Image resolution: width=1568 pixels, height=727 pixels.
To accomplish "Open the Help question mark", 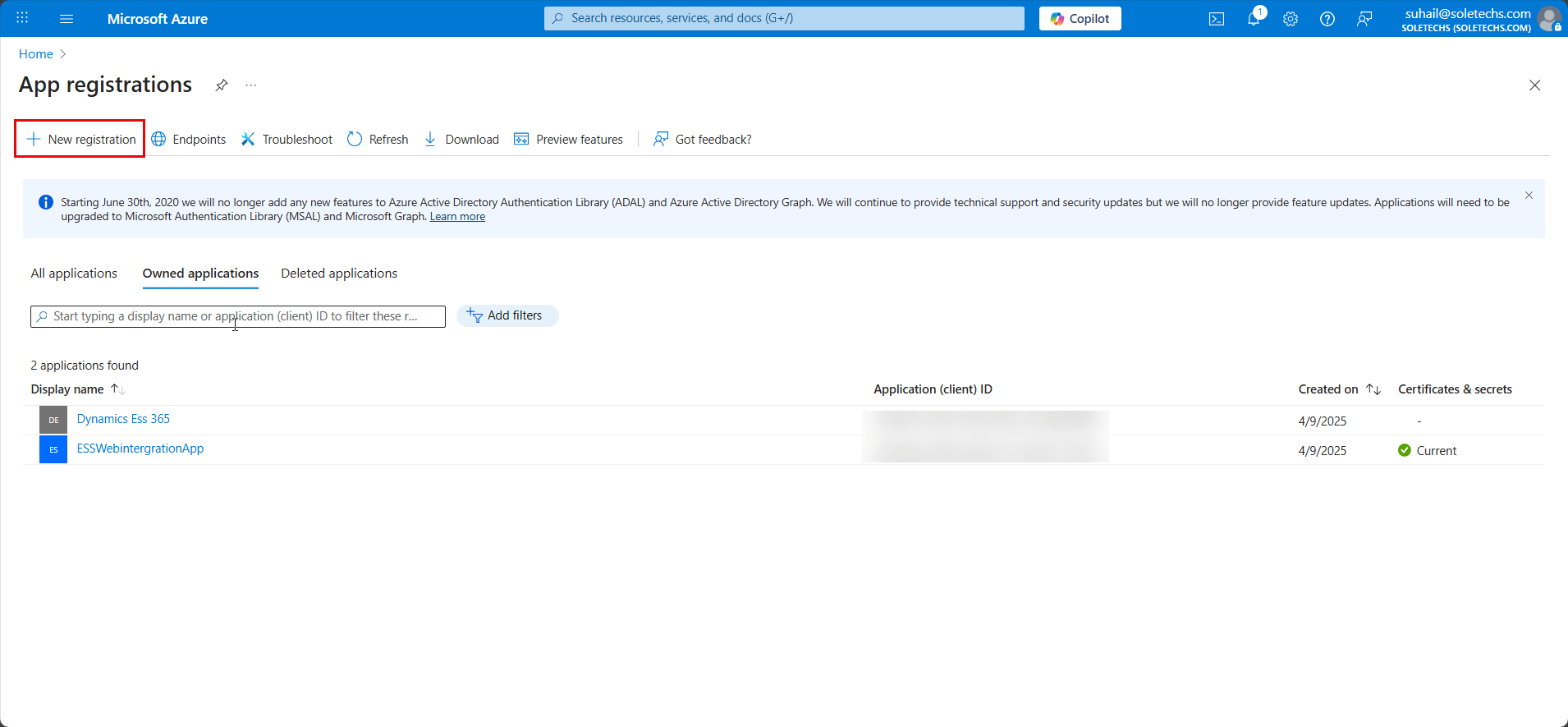I will pos(1327,19).
